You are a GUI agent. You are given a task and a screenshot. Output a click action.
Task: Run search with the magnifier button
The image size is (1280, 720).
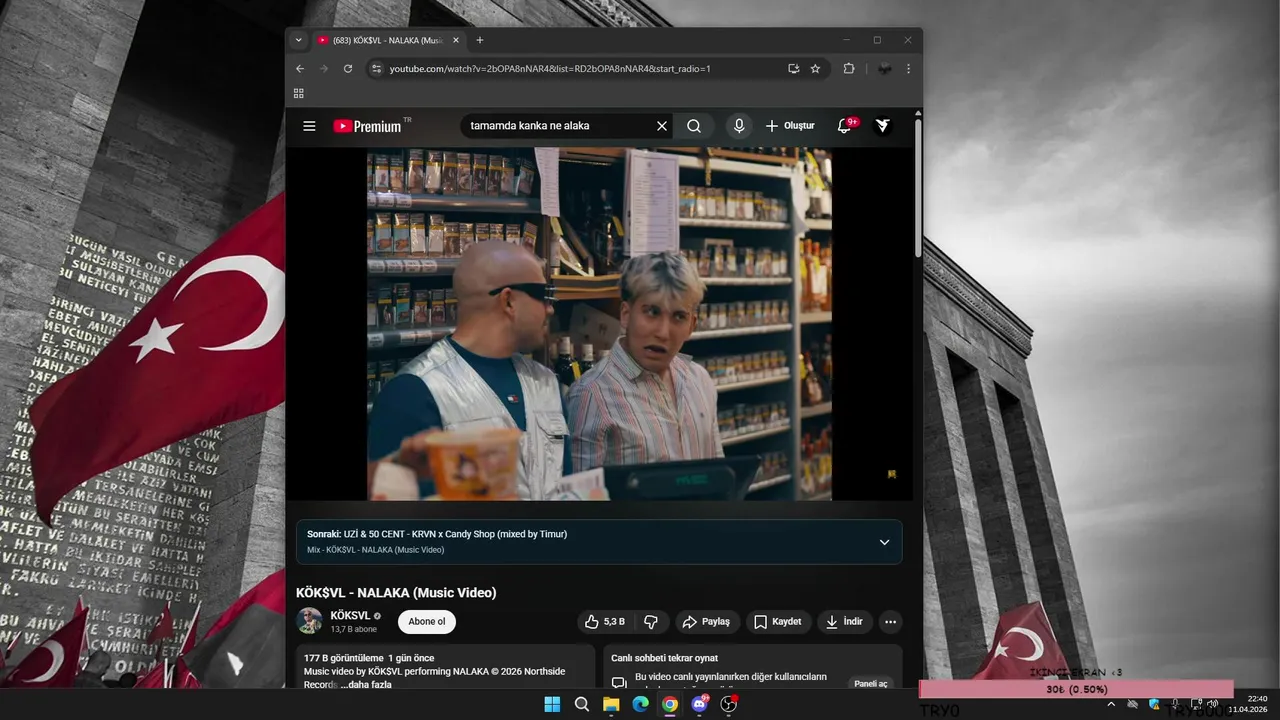point(694,126)
